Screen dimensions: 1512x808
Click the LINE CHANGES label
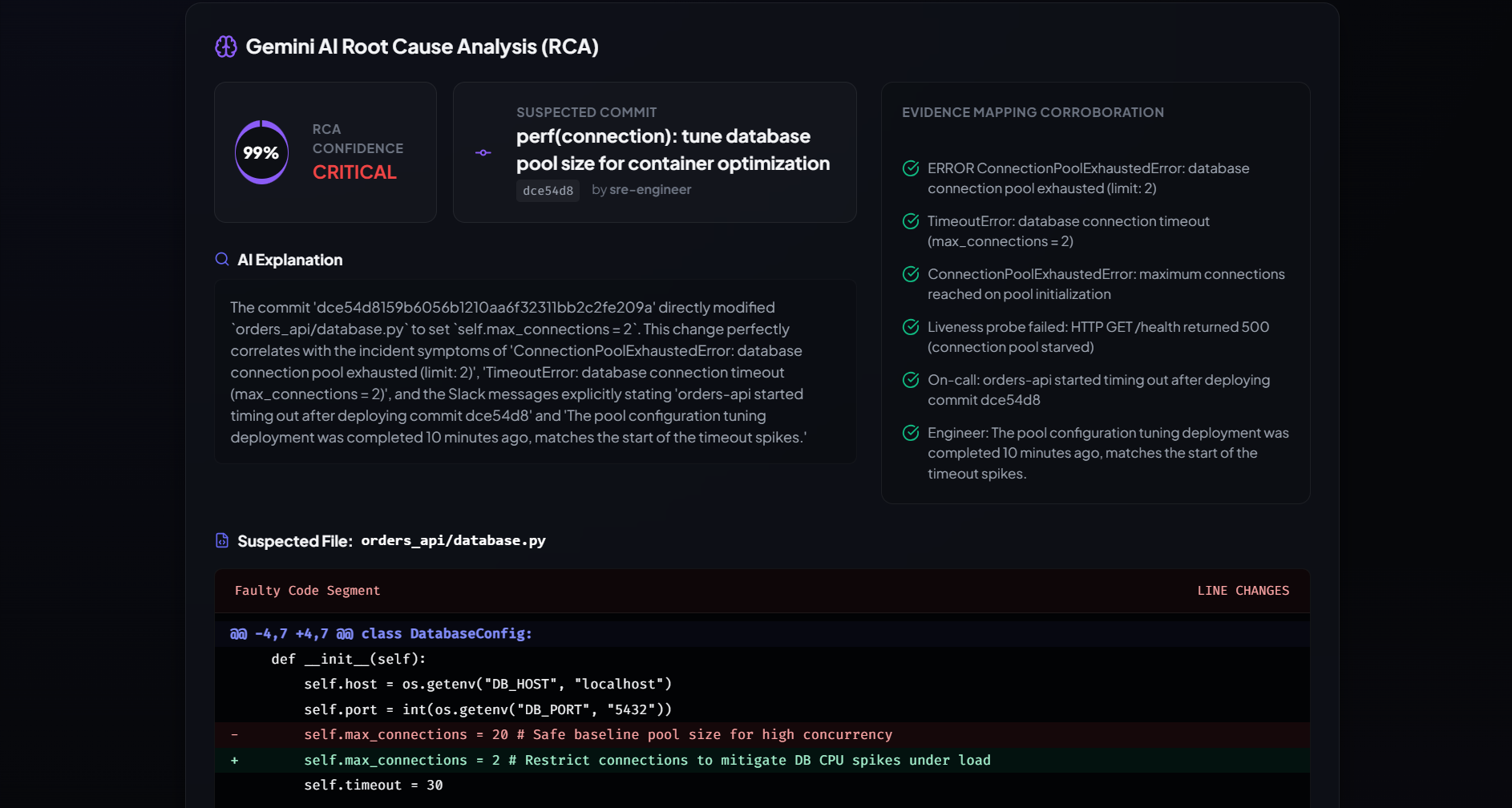[x=1243, y=591]
